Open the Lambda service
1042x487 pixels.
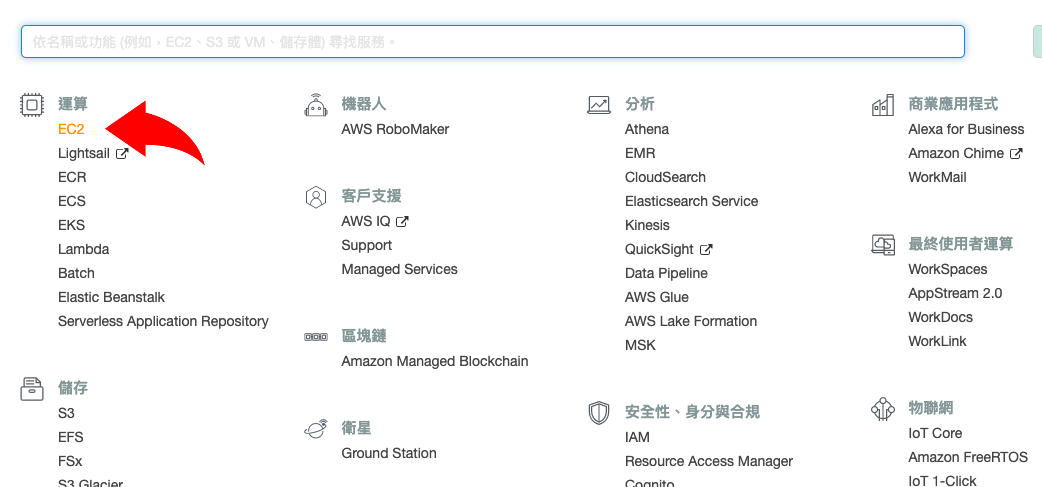pos(84,249)
